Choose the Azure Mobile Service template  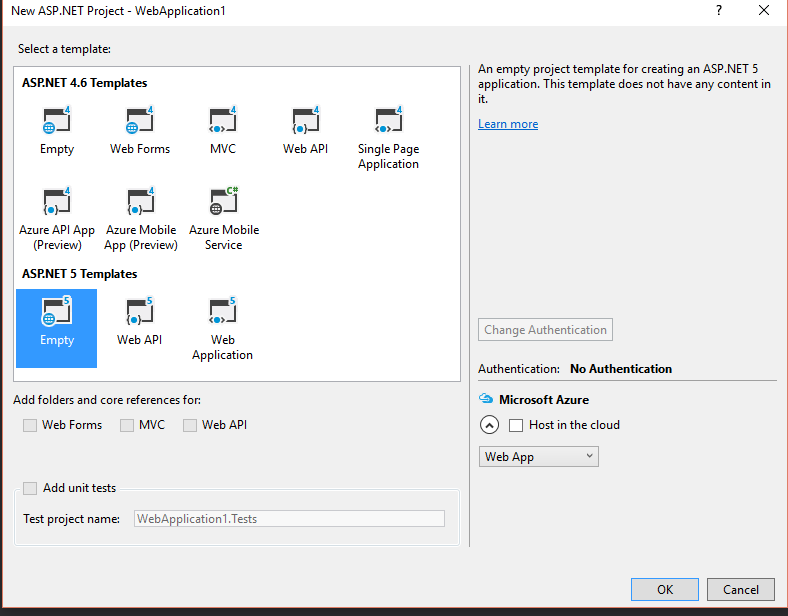(224, 219)
